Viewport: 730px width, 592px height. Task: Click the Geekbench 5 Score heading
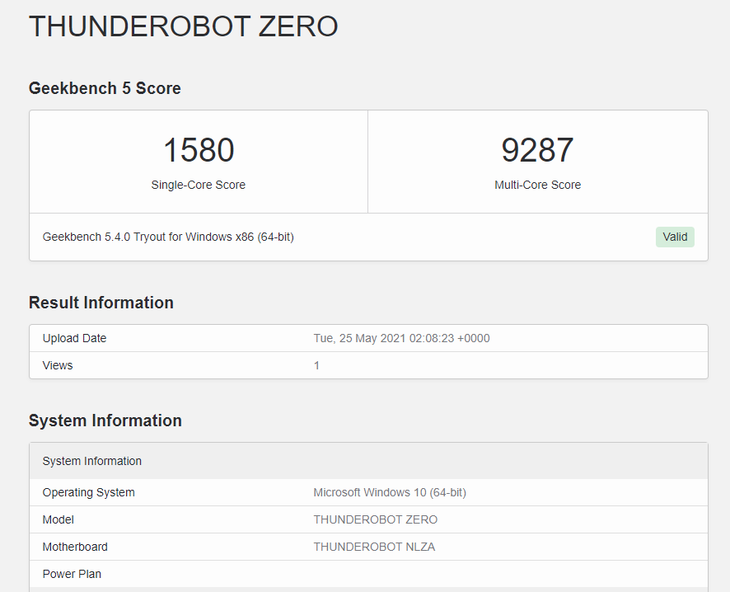(105, 88)
